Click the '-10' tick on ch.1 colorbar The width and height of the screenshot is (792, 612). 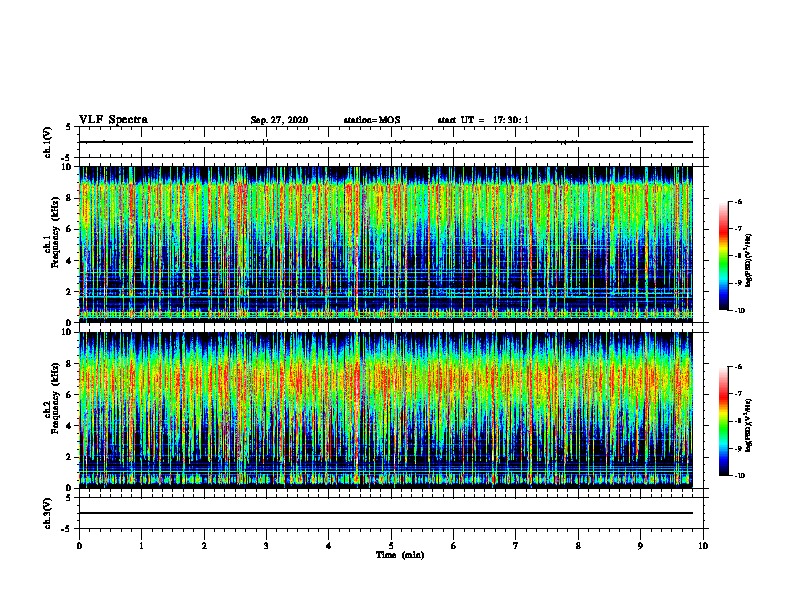[x=739, y=311]
